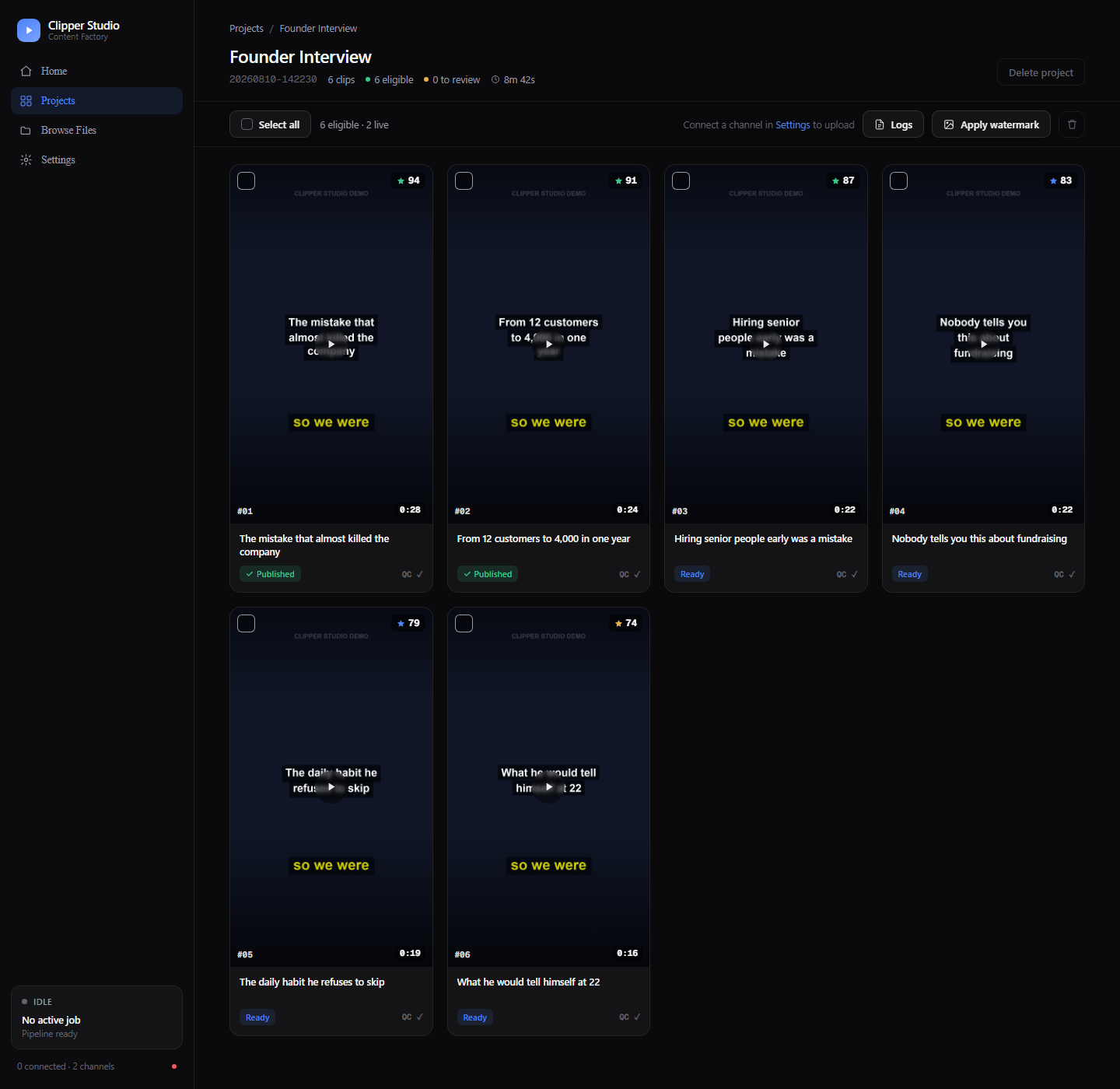Click the red connection status dot
The height and width of the screenshot is (1089, 1120).
174,1066
